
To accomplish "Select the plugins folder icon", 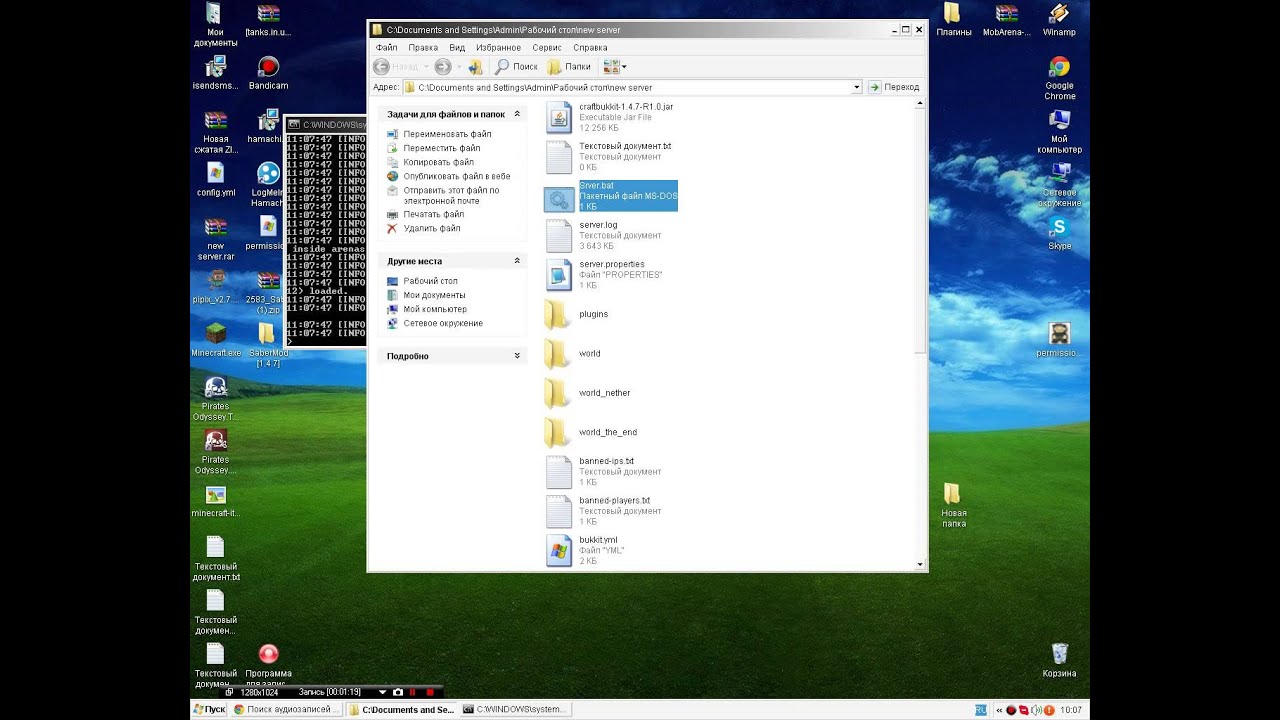I will (557, 314).
